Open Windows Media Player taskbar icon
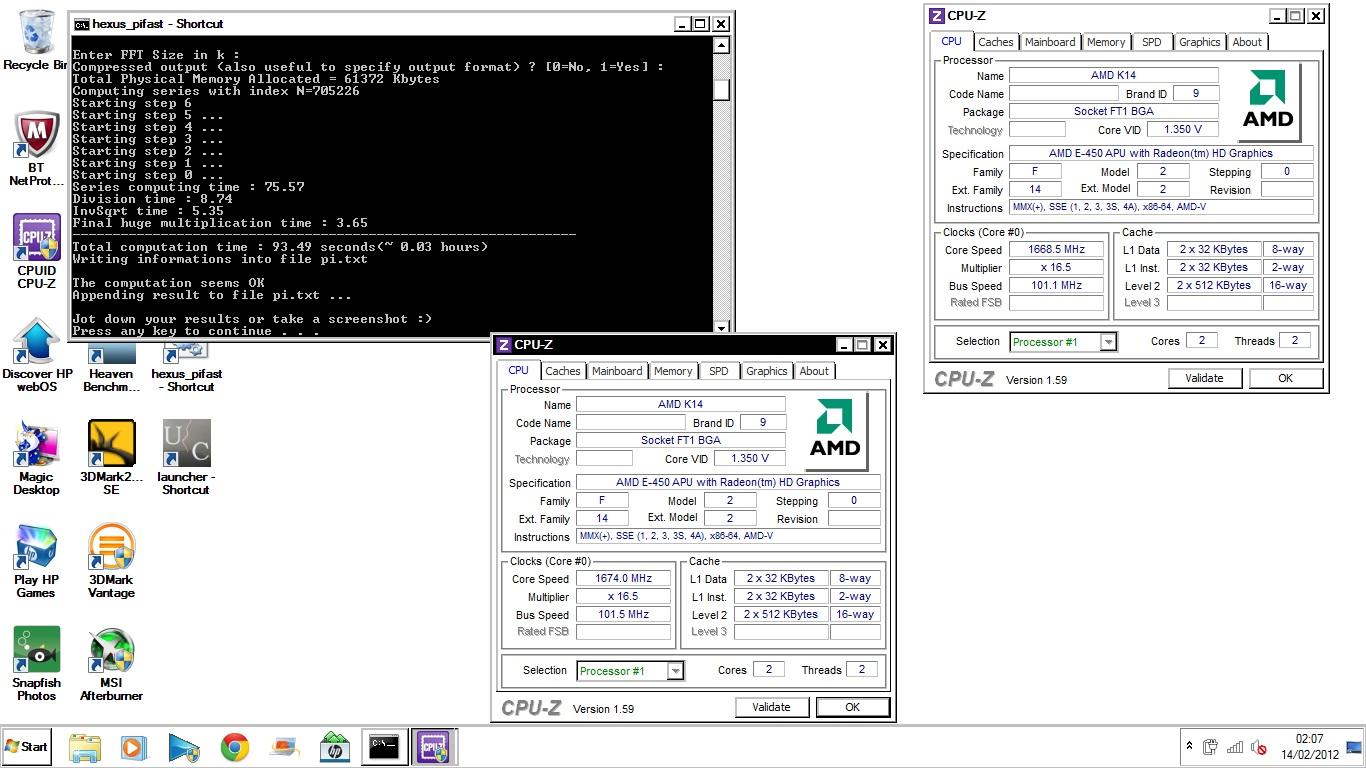Viewport: 1366px width, 768px height. pos(133,747)
